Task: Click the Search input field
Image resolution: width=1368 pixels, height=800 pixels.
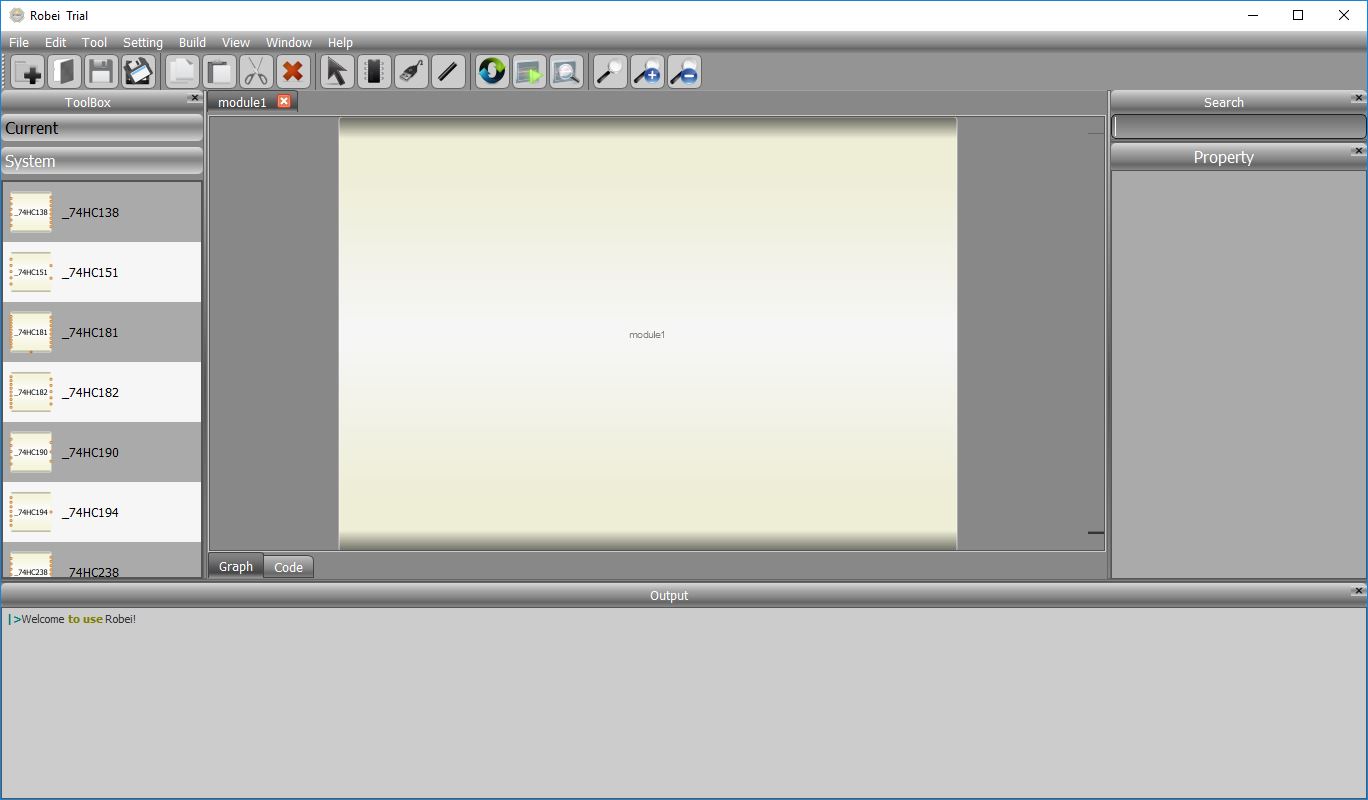Action: coord(1239,126)
